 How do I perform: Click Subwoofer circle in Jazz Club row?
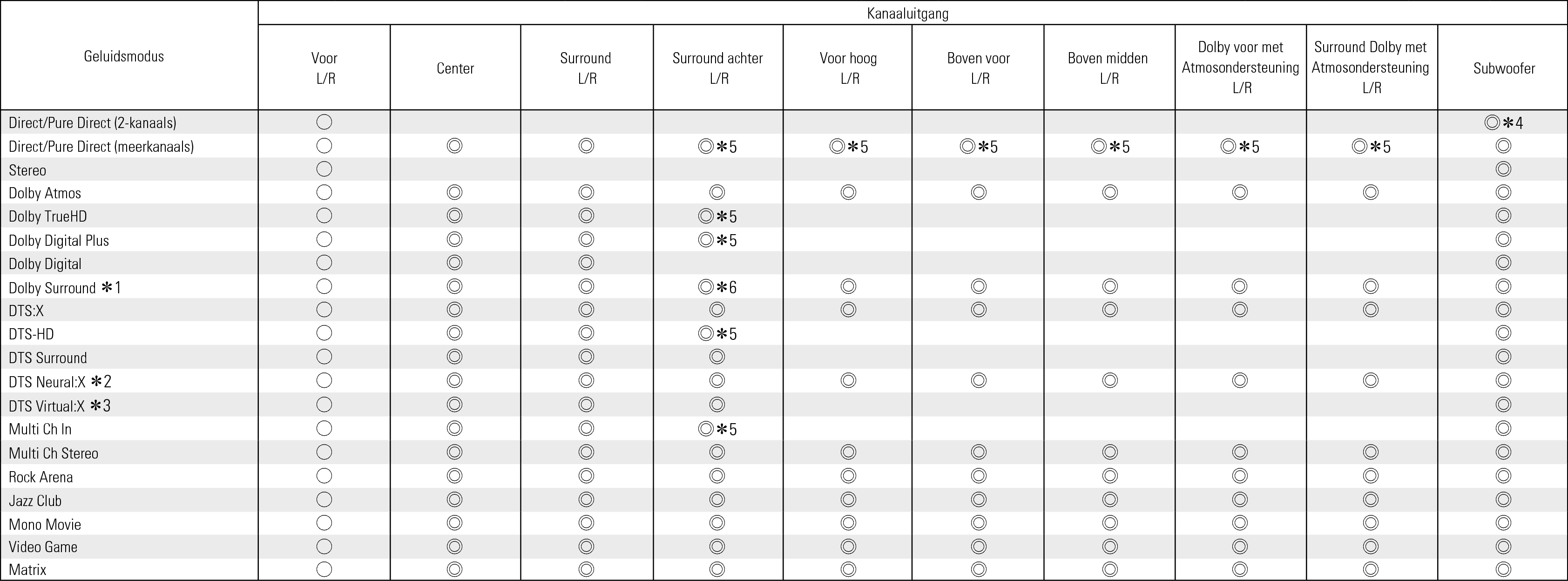[x=1503, y=500]
